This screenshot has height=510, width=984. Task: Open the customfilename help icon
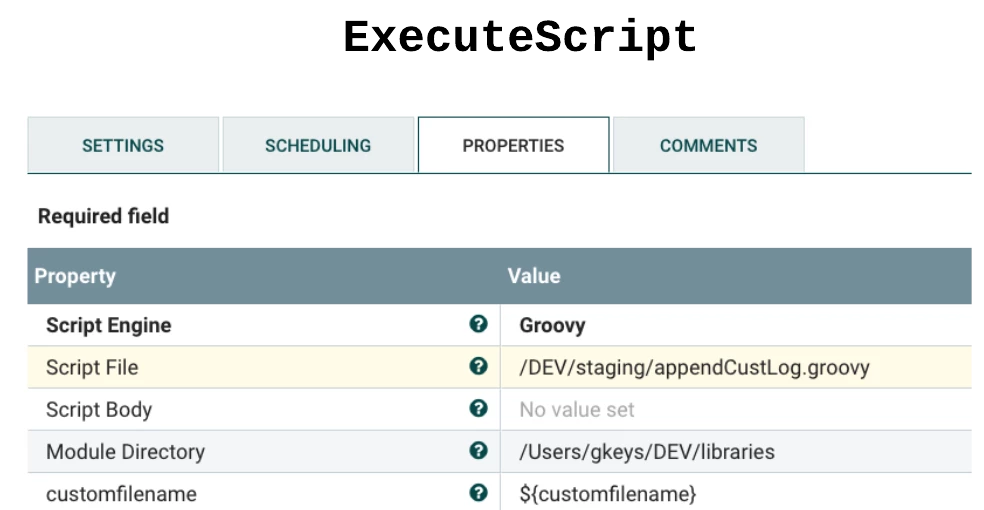(x=478, y=493)
